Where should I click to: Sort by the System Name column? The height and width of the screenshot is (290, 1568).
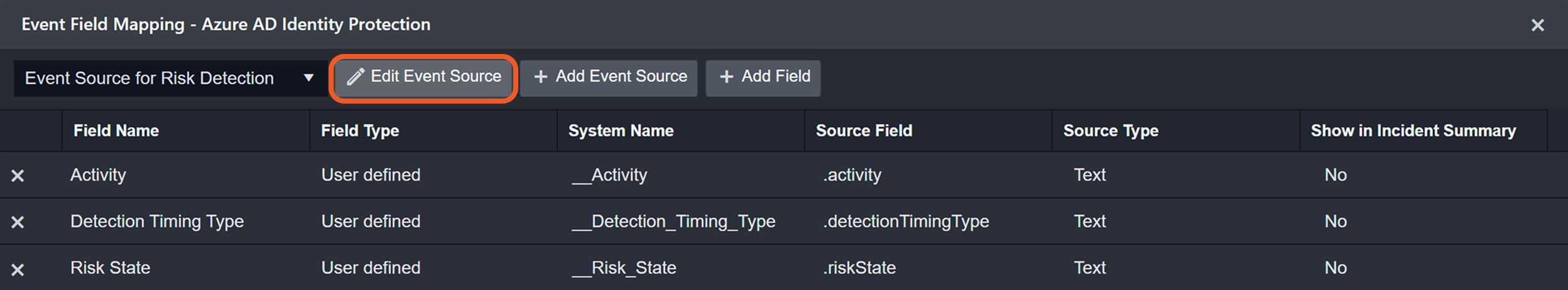pyautogui.click(x=621, y=131)
